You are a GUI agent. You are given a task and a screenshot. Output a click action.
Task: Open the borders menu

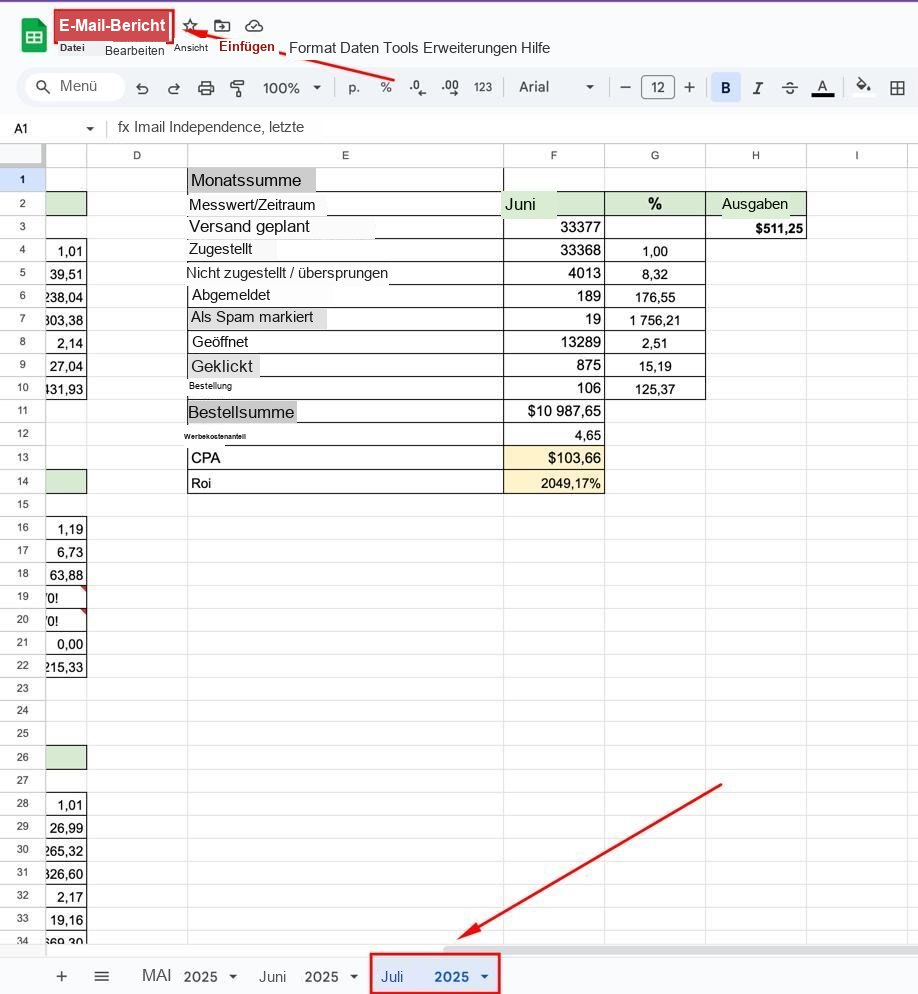(x=897, y=88)
